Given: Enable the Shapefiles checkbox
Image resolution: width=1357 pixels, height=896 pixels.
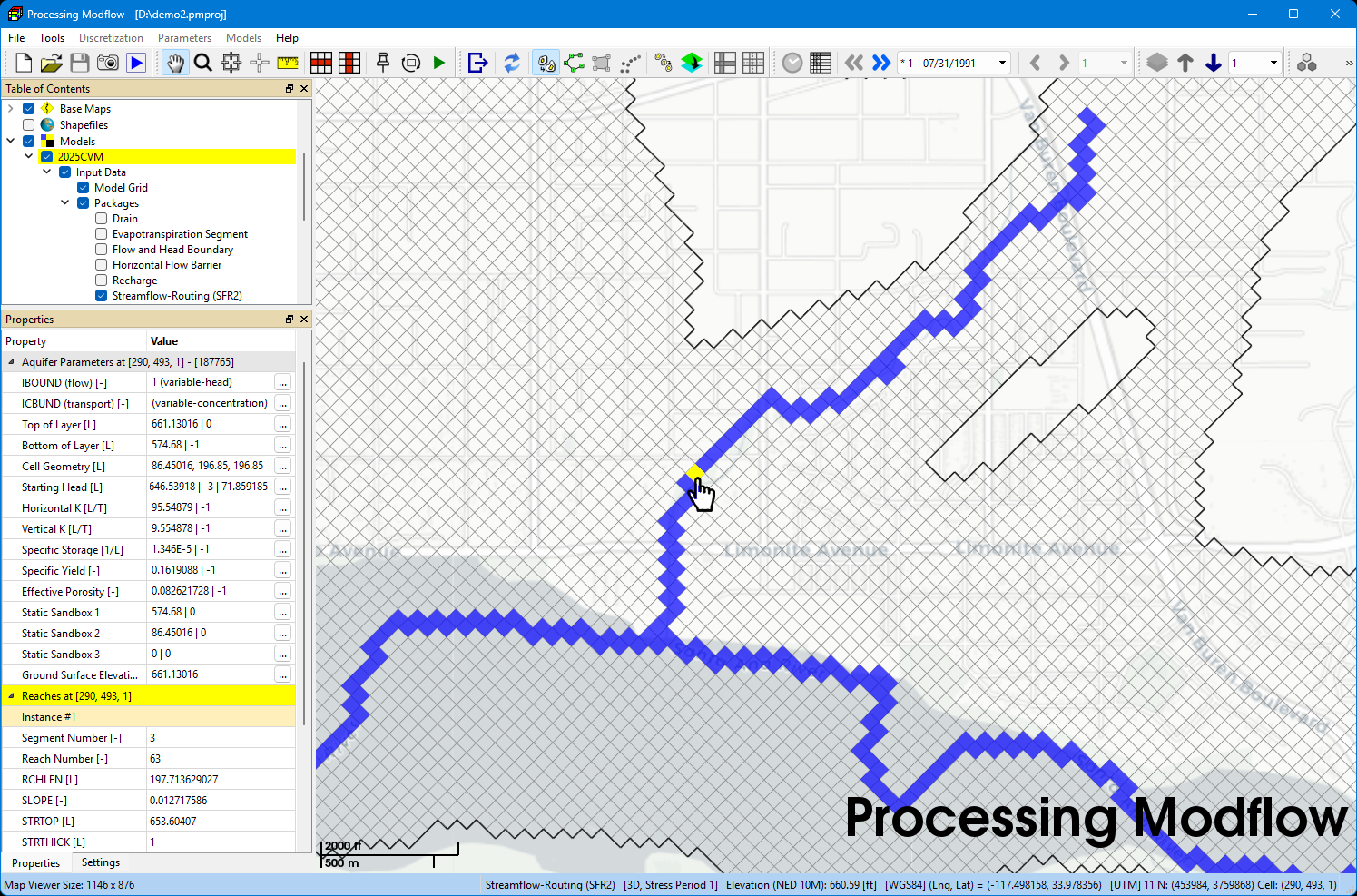Looking at the screenshot, I should tap(29, 125).
